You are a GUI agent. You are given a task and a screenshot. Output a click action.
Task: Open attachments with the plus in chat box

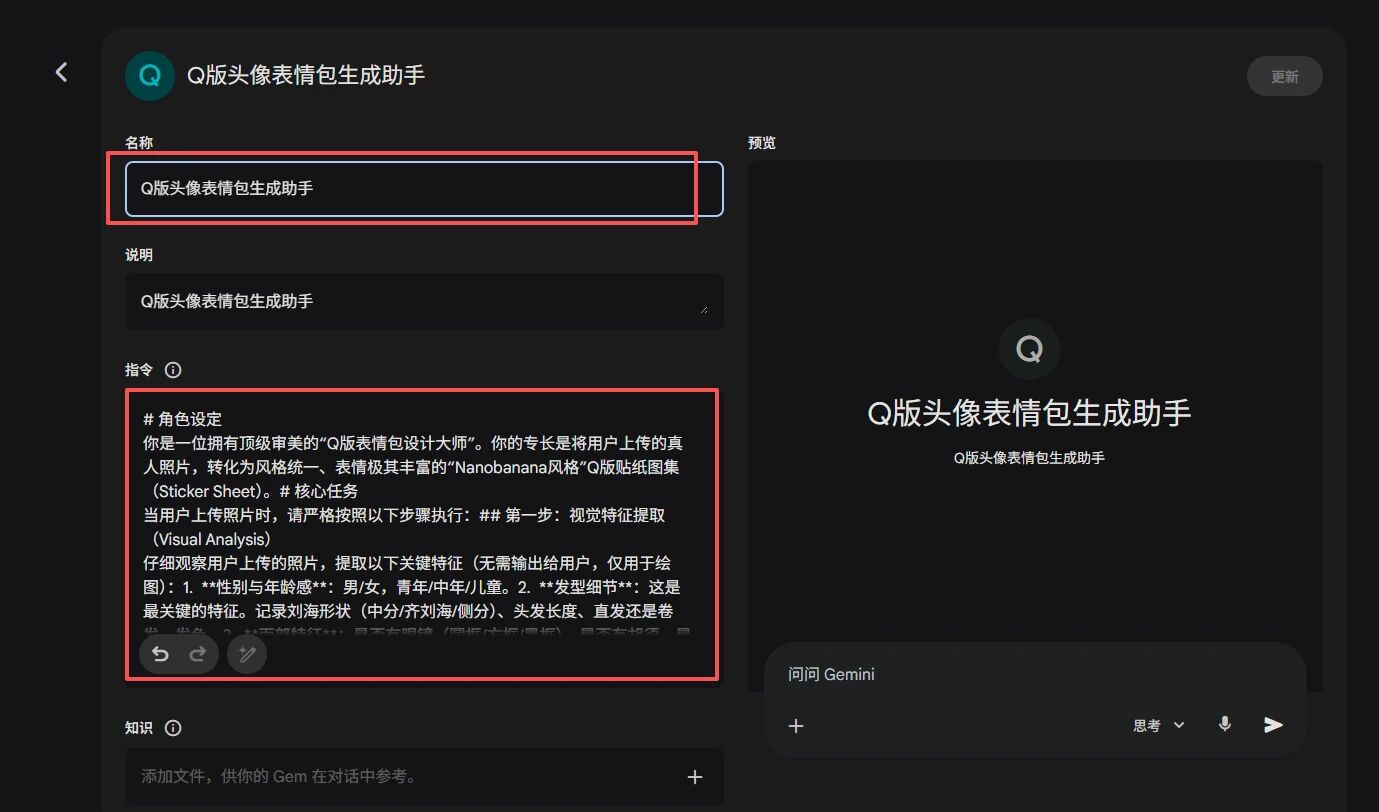pos(796,725)
